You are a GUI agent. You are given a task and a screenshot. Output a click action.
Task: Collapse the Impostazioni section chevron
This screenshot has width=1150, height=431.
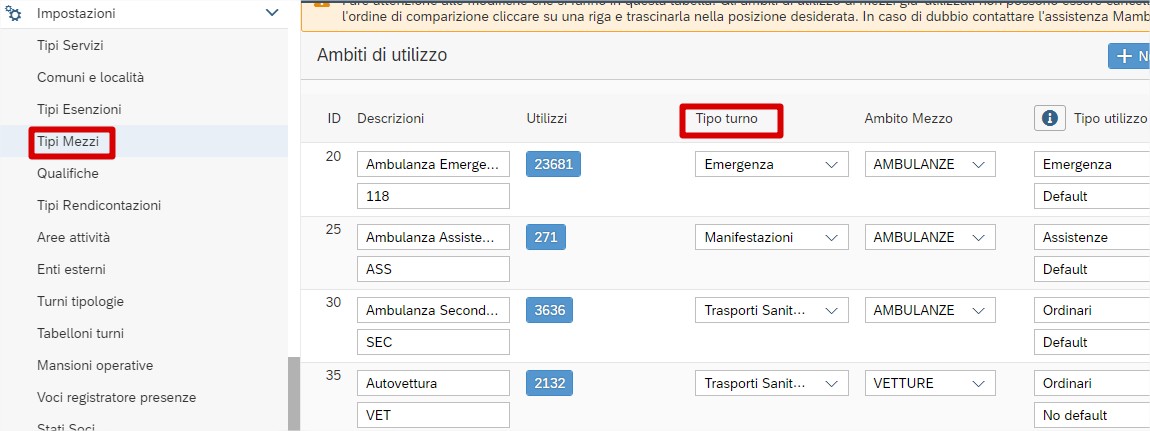click(x=271, y=13)
